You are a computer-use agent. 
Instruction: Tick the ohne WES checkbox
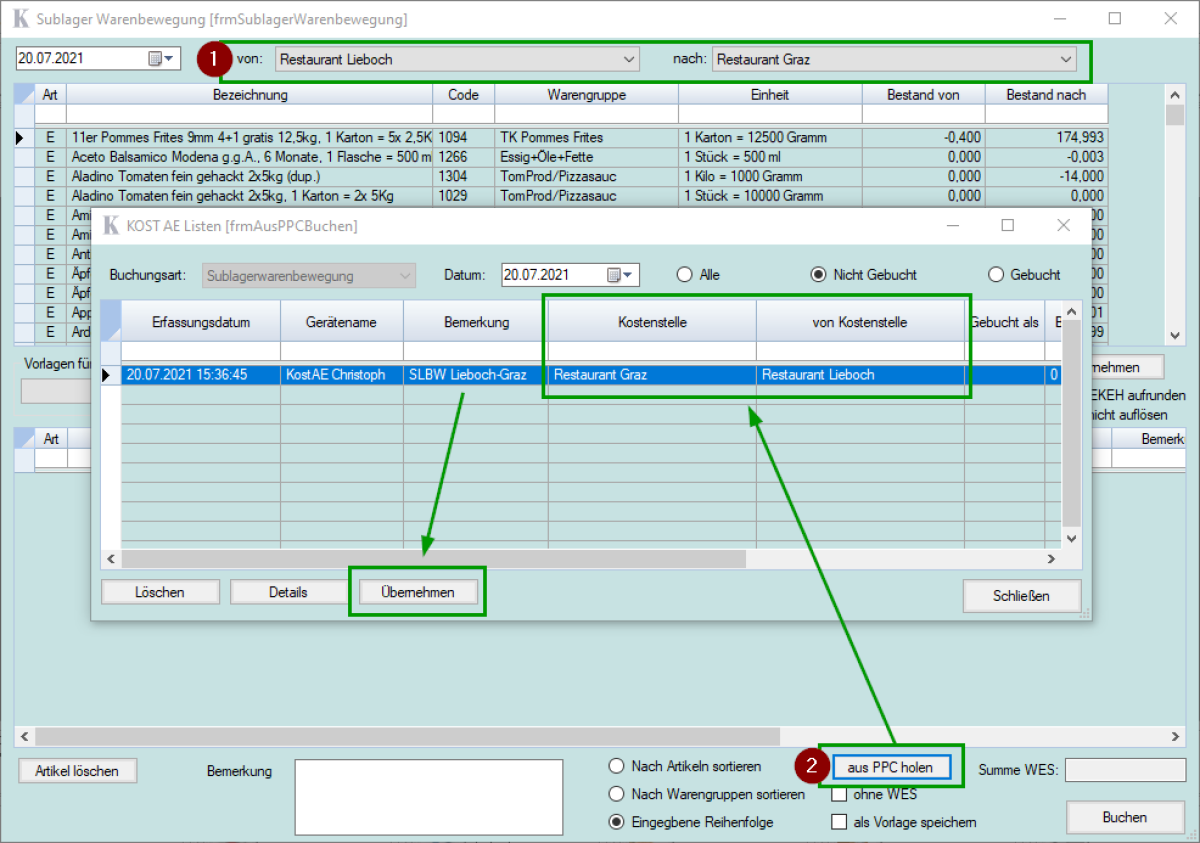pyautogui.click(x=840, y=794)
